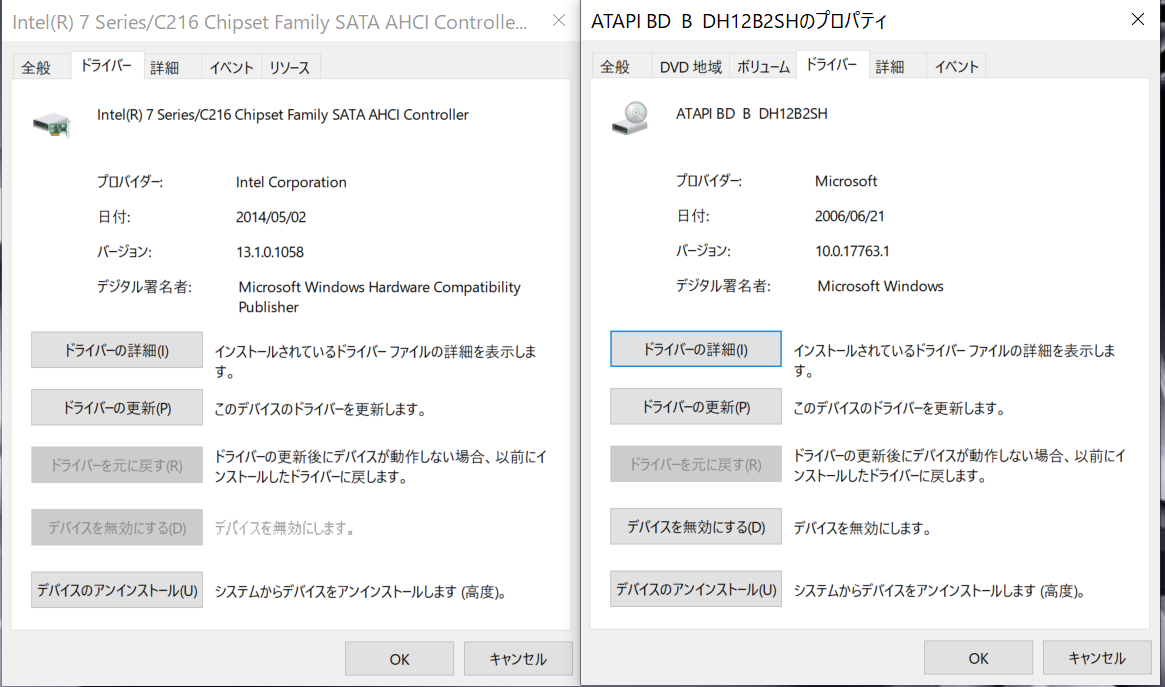
Task: Click キャンセル in ATAPI BD window
Action: (1097, 658)
